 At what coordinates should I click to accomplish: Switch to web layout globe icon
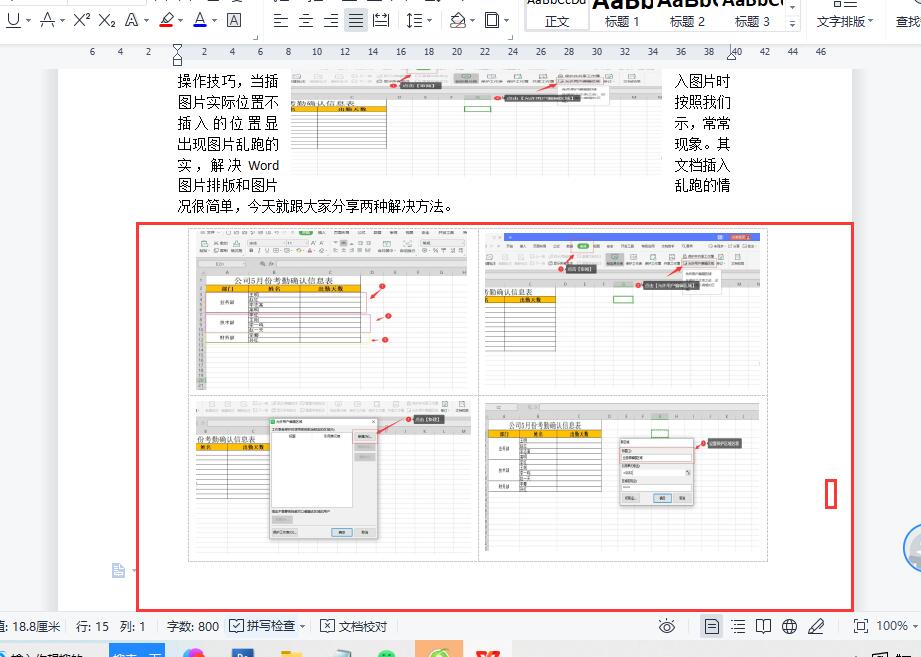click(789, 626)
